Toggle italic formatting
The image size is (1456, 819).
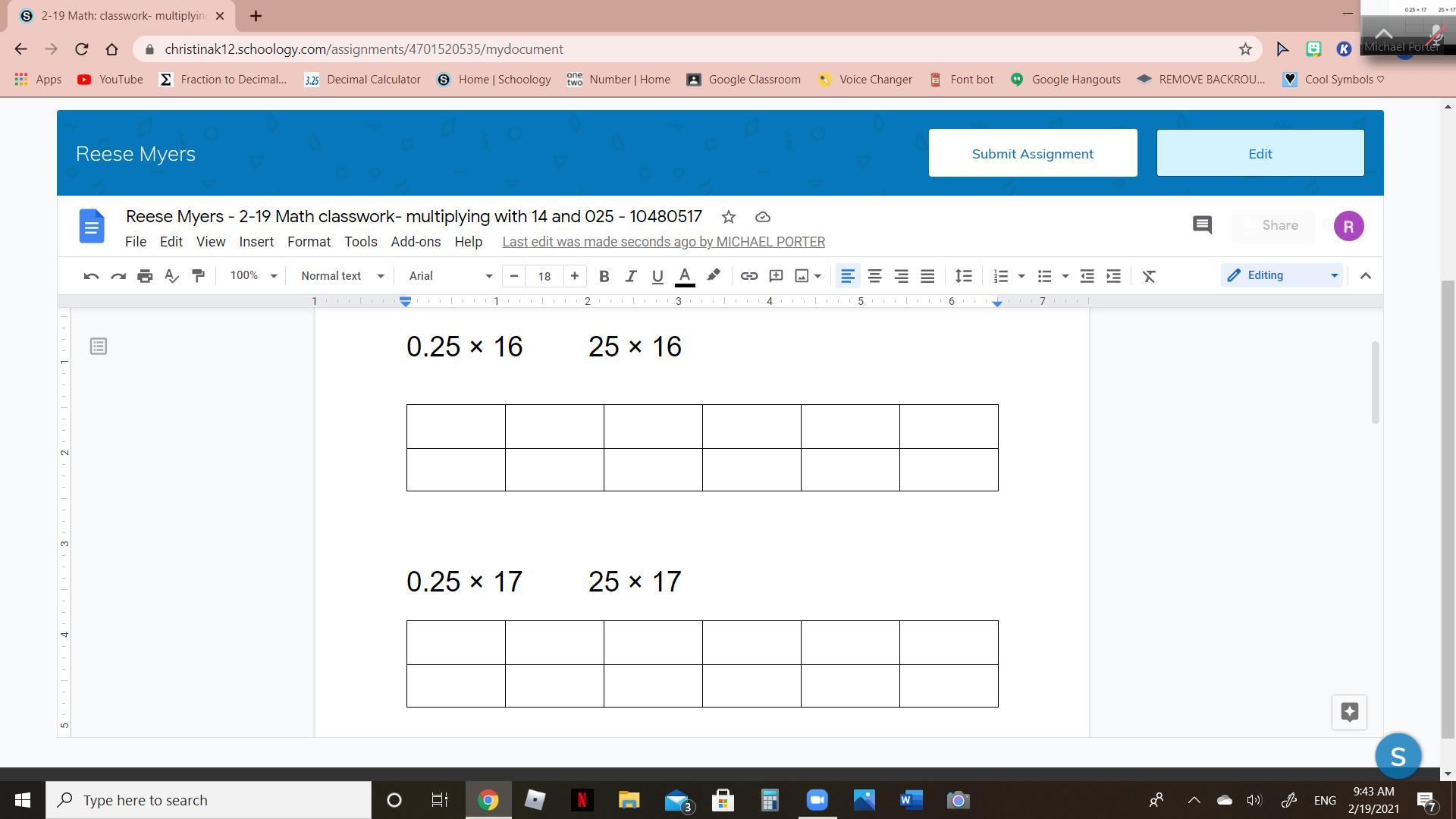[x=630, y=276]
